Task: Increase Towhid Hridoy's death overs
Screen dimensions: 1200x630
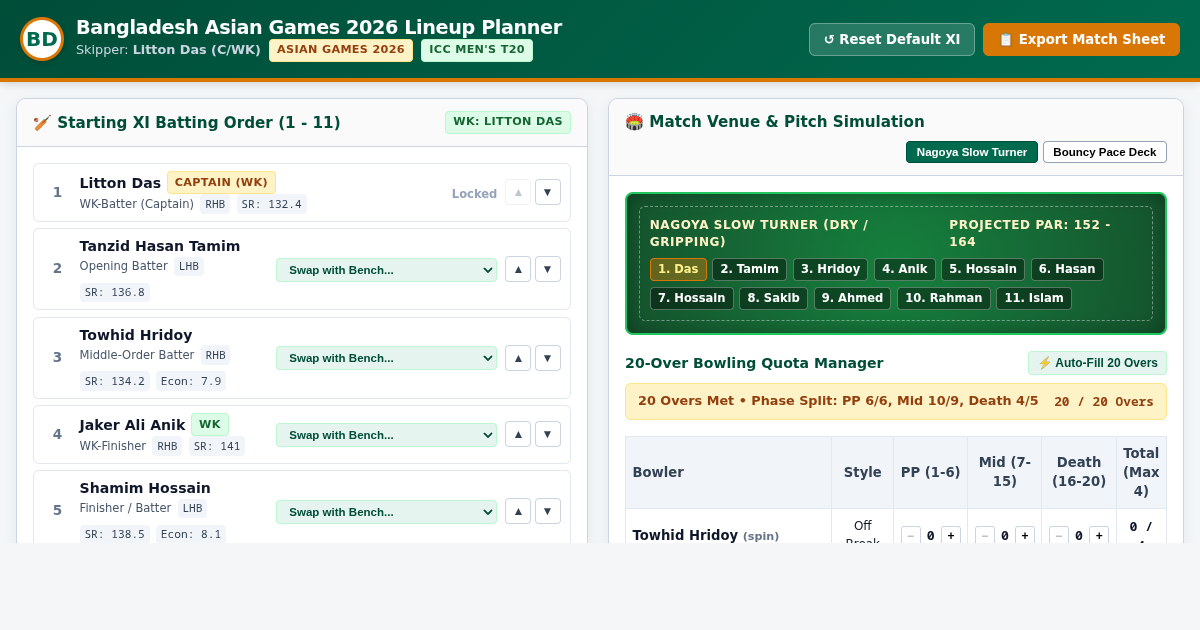Action: [1099, 536]
